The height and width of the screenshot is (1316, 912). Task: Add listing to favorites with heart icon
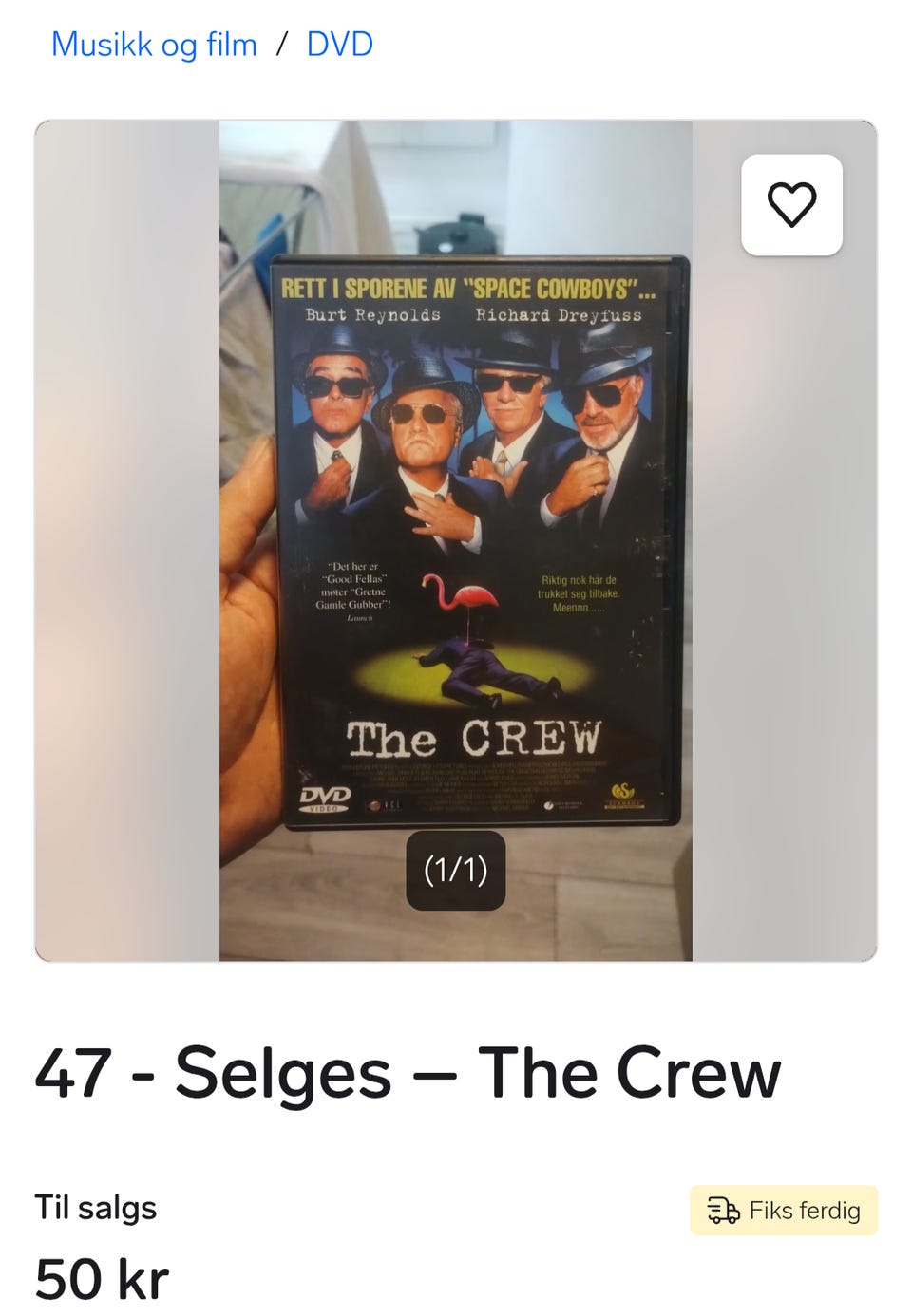coord(791,205)
